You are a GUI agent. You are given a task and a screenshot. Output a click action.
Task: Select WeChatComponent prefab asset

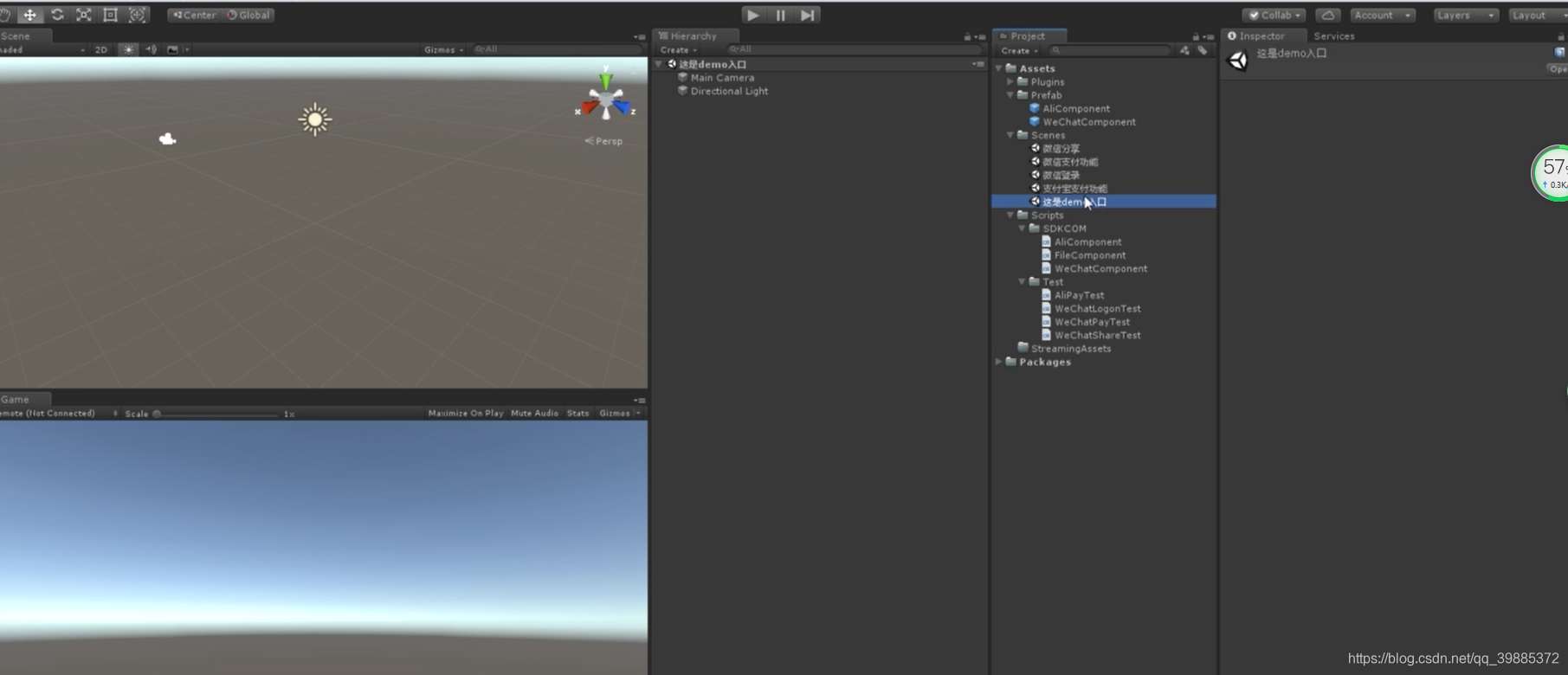click(x=1089, y=122)
